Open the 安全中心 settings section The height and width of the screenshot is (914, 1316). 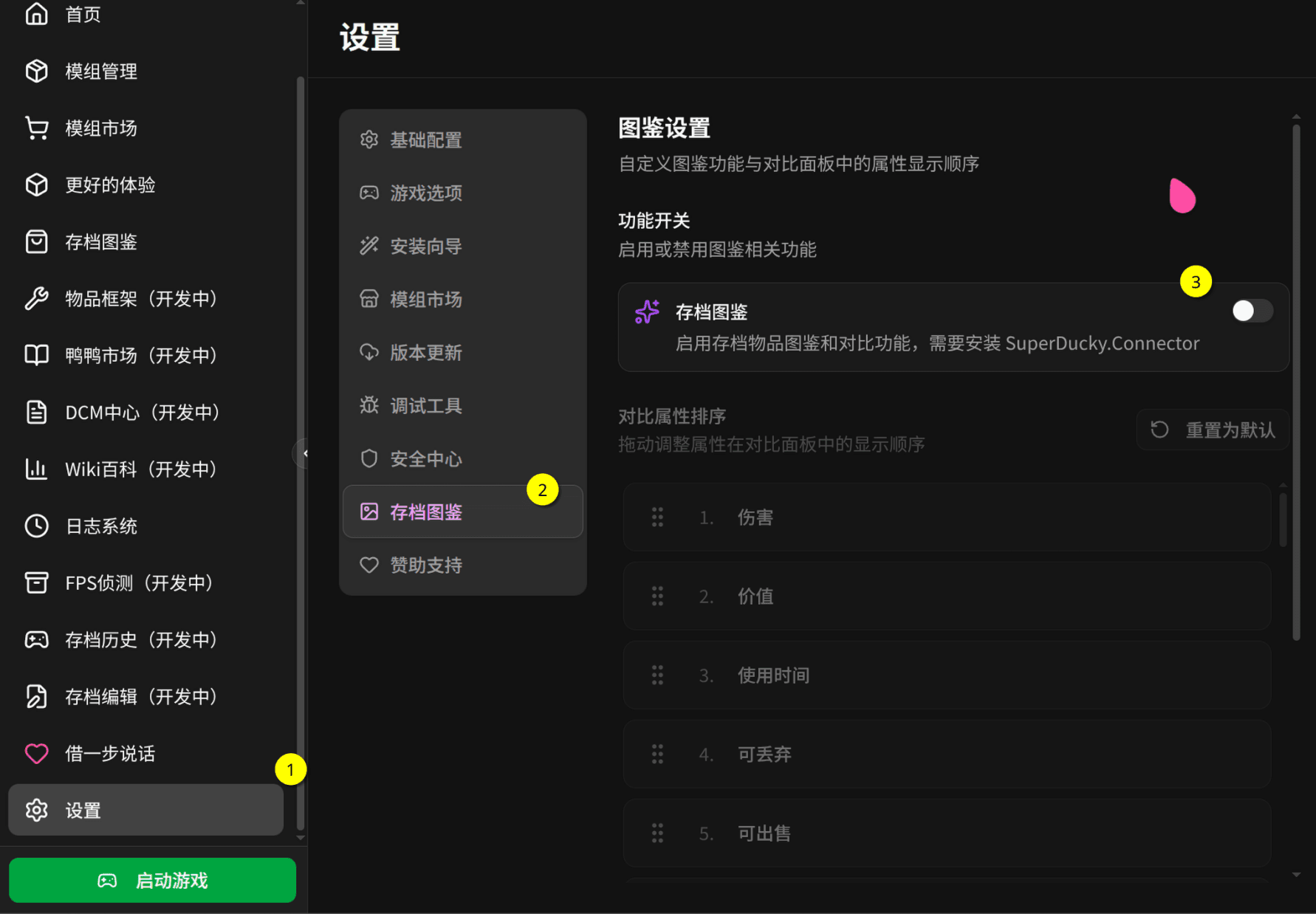coord(426,458)
